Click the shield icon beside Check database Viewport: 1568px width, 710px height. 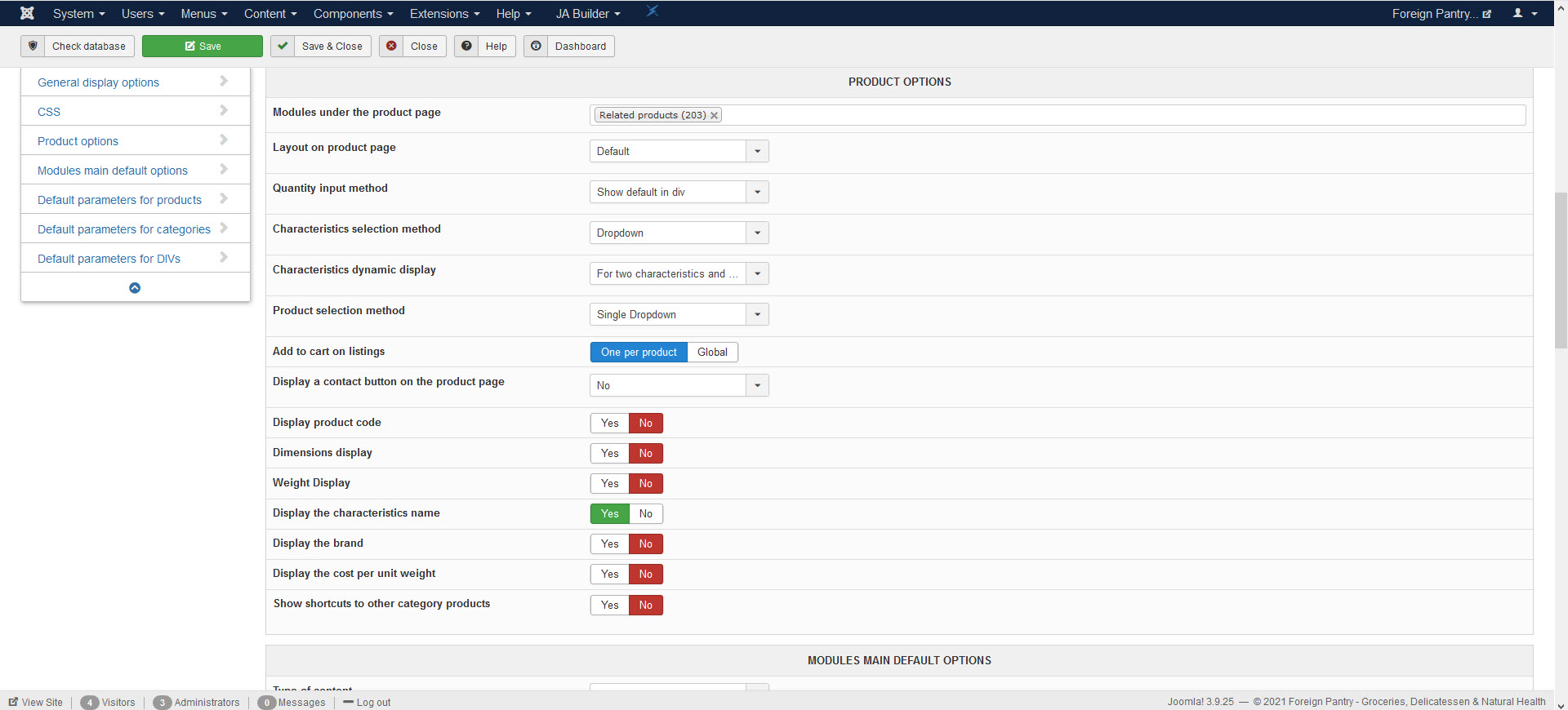click(33, 46)
